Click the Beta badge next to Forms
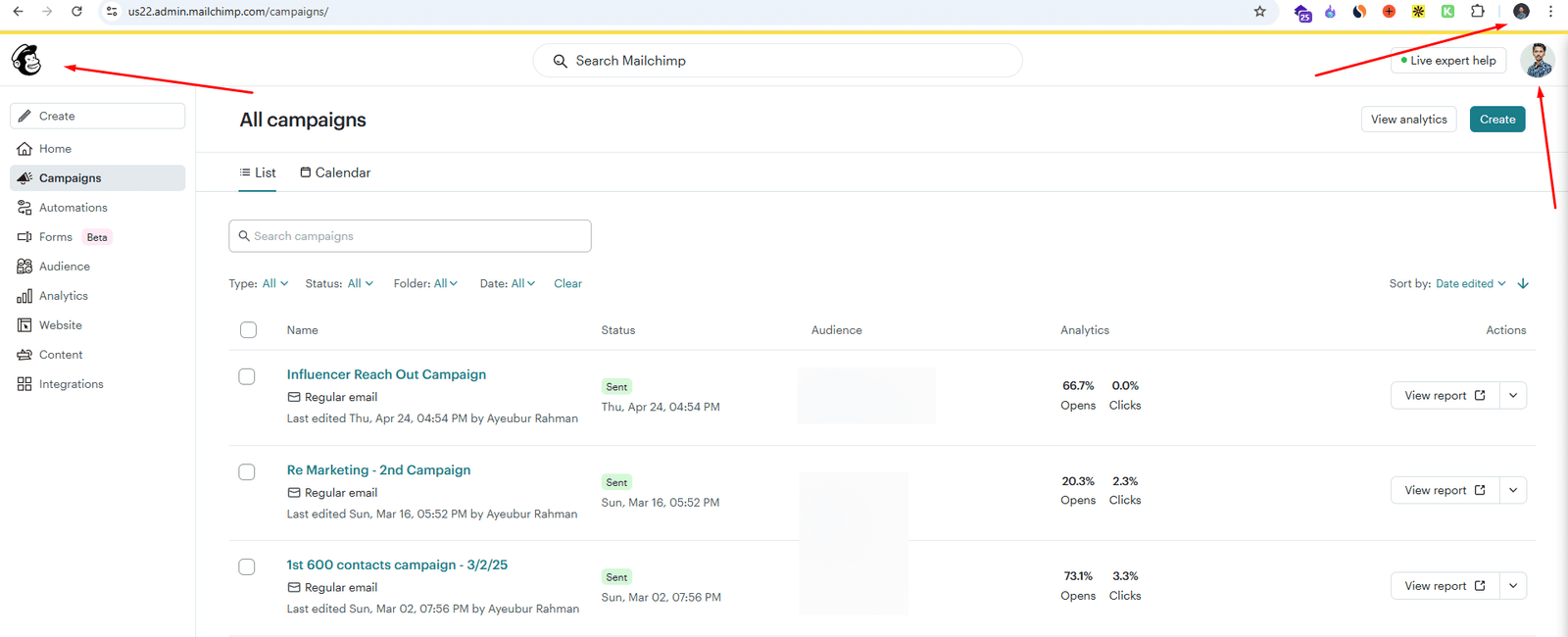This screenshot has height=637, width=1568. 97,237
